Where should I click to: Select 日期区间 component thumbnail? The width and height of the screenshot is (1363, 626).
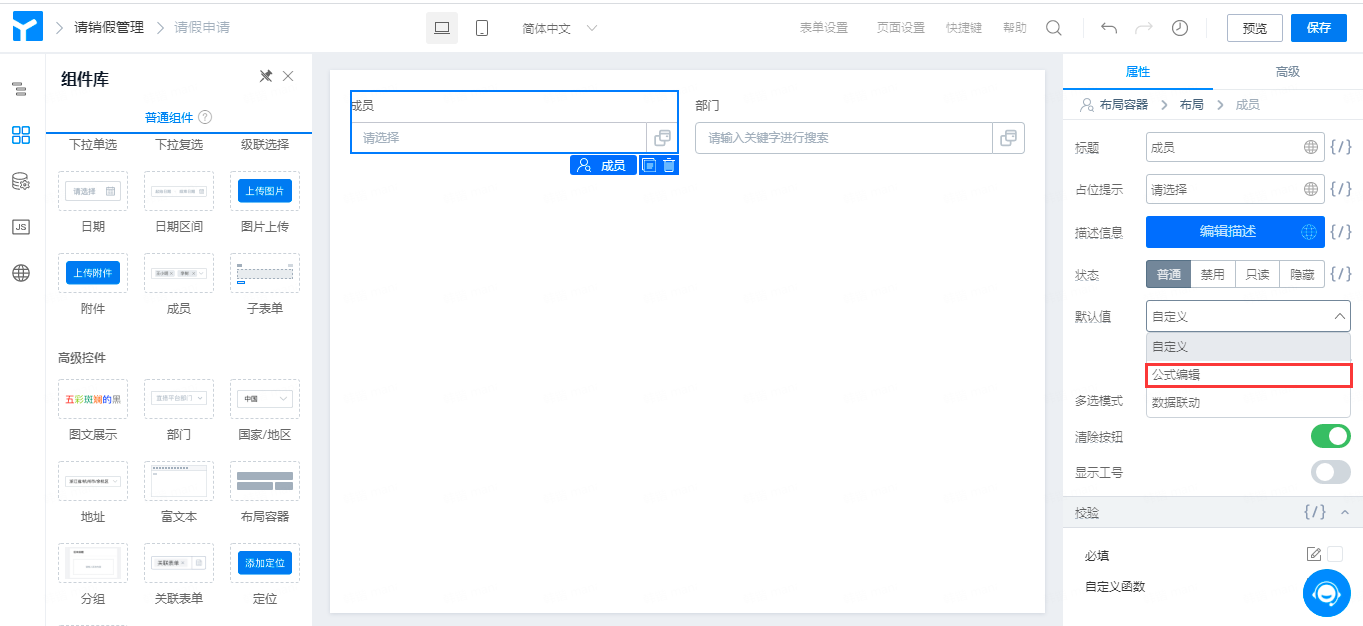178,191
